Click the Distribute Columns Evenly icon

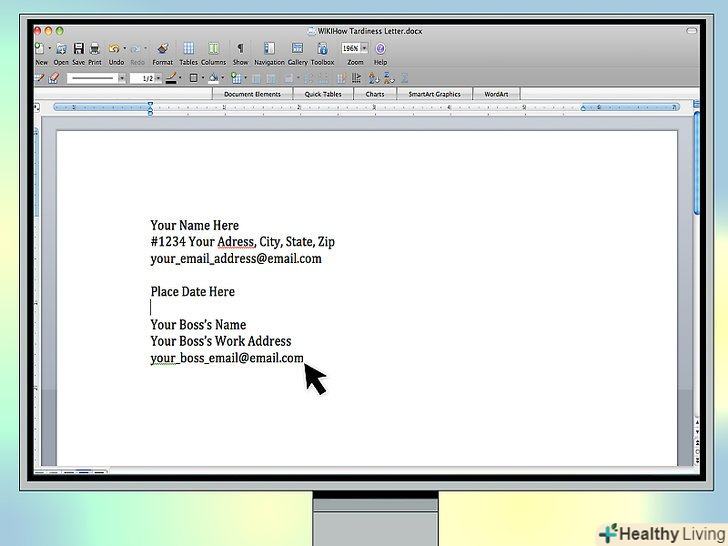point(323,78)
